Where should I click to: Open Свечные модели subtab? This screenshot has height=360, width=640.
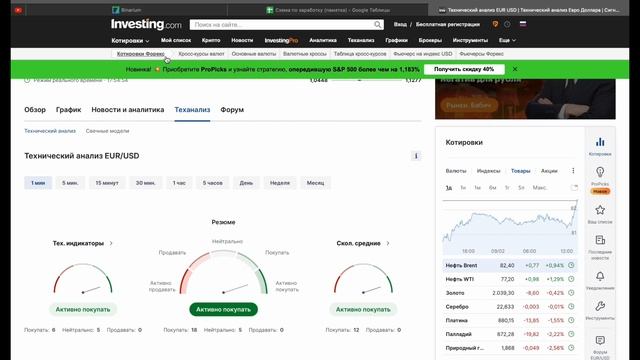pos(107,131)
